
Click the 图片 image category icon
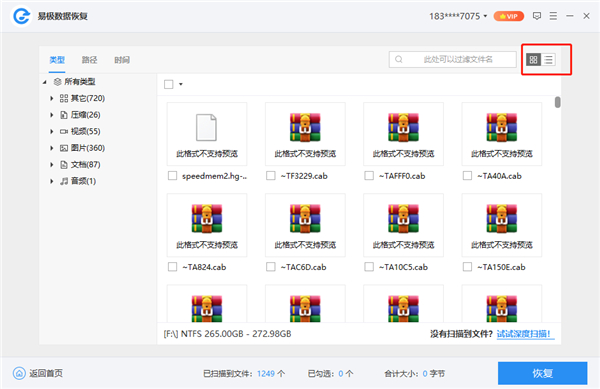tap(64, 148)
